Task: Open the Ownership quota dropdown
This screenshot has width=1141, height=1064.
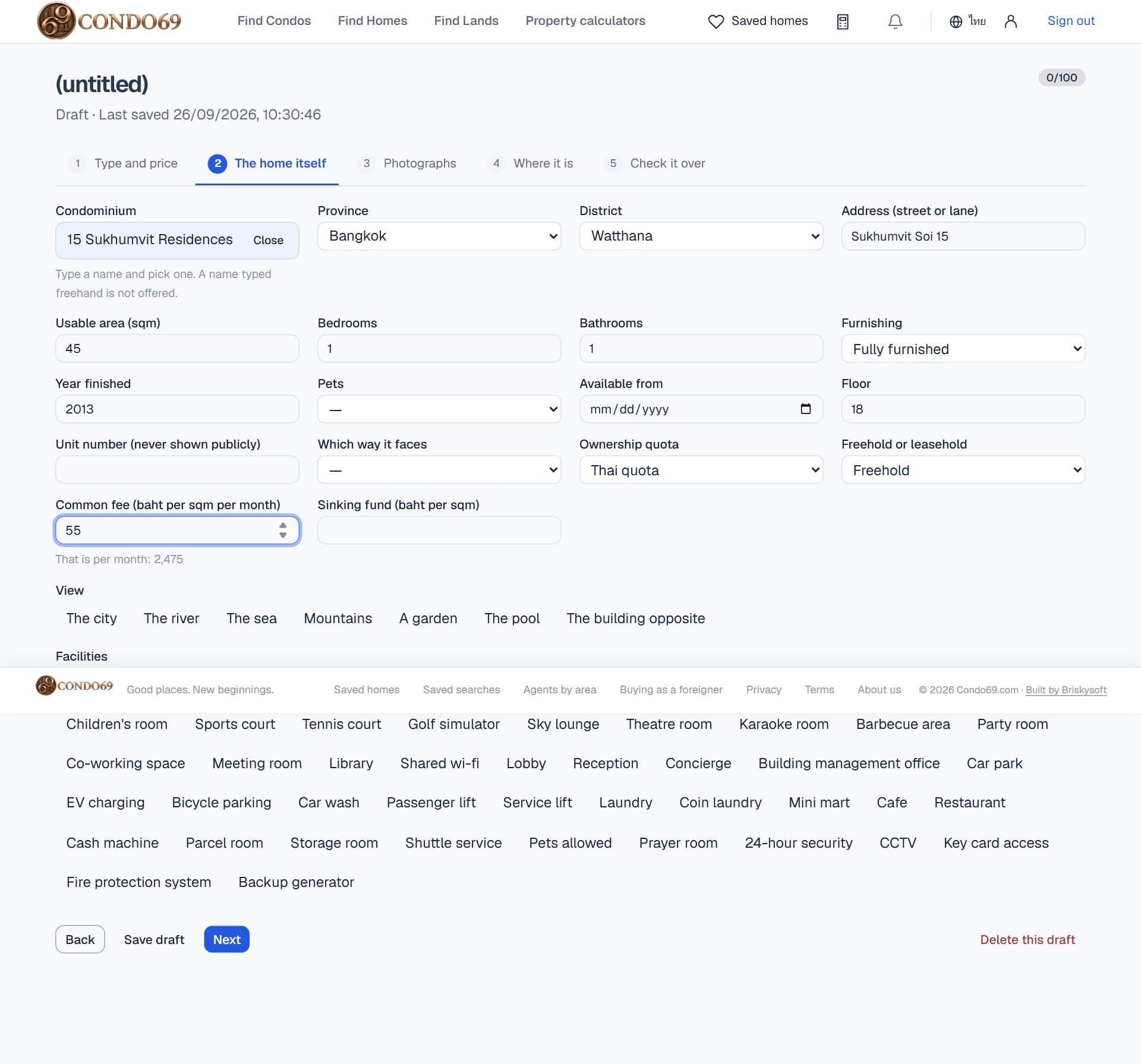Action: (701, 469)
